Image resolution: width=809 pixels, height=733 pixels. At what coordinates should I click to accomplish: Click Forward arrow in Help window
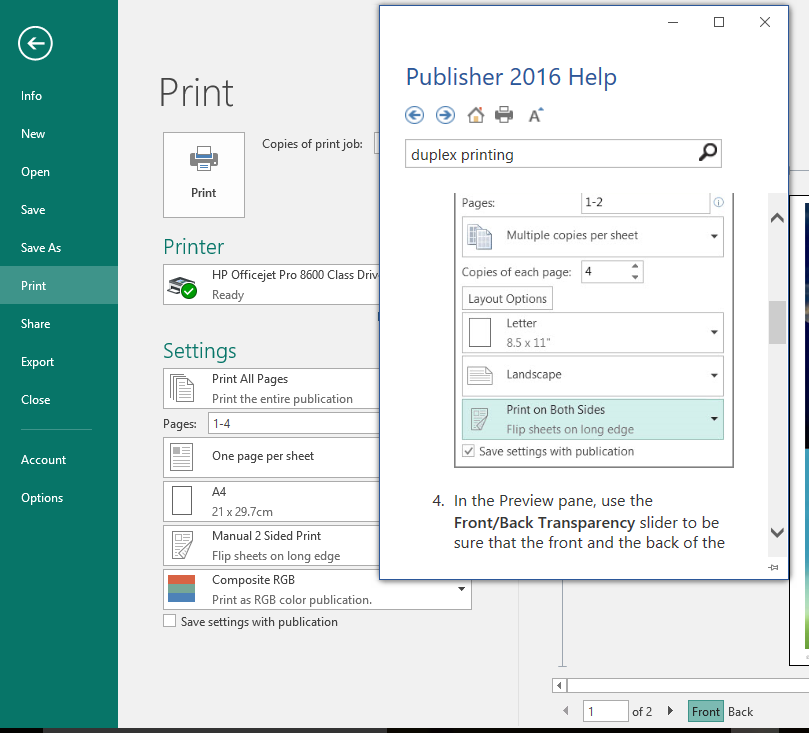point(445,115)
